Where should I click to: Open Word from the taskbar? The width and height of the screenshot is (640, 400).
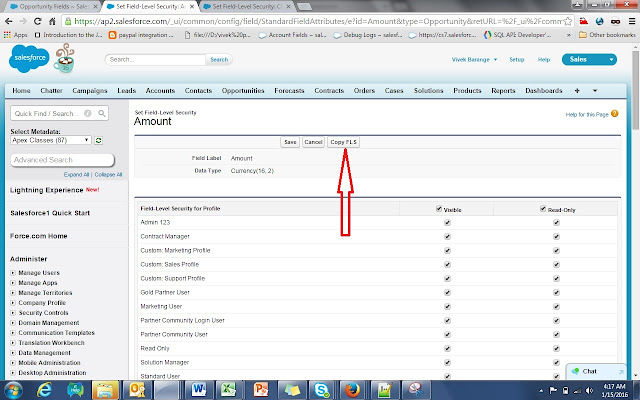pos(198,390)
